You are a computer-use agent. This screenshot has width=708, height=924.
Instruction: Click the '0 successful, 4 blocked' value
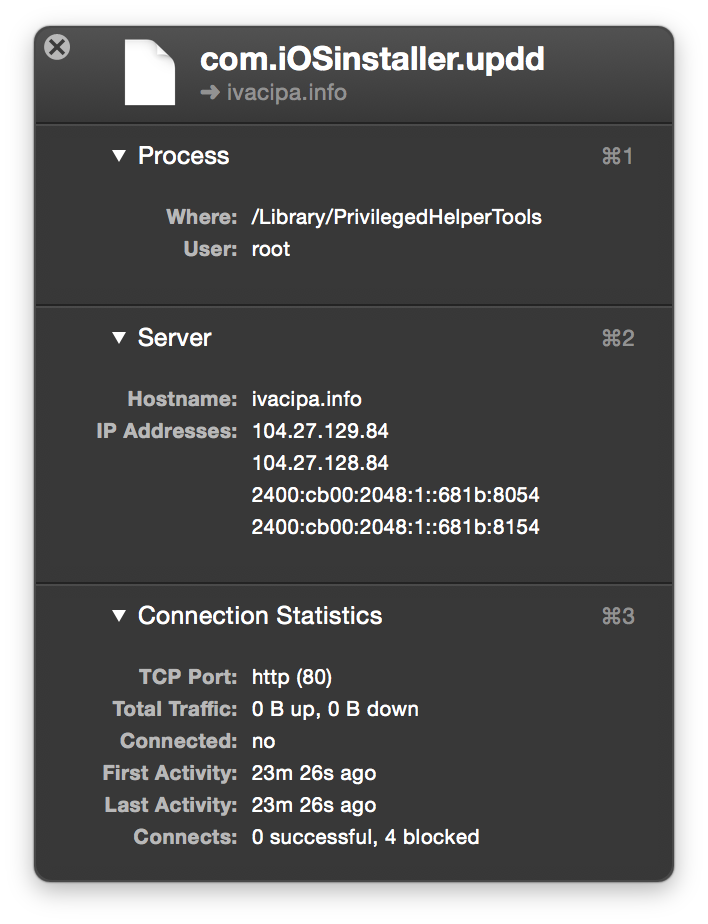(x=365, y=837)
